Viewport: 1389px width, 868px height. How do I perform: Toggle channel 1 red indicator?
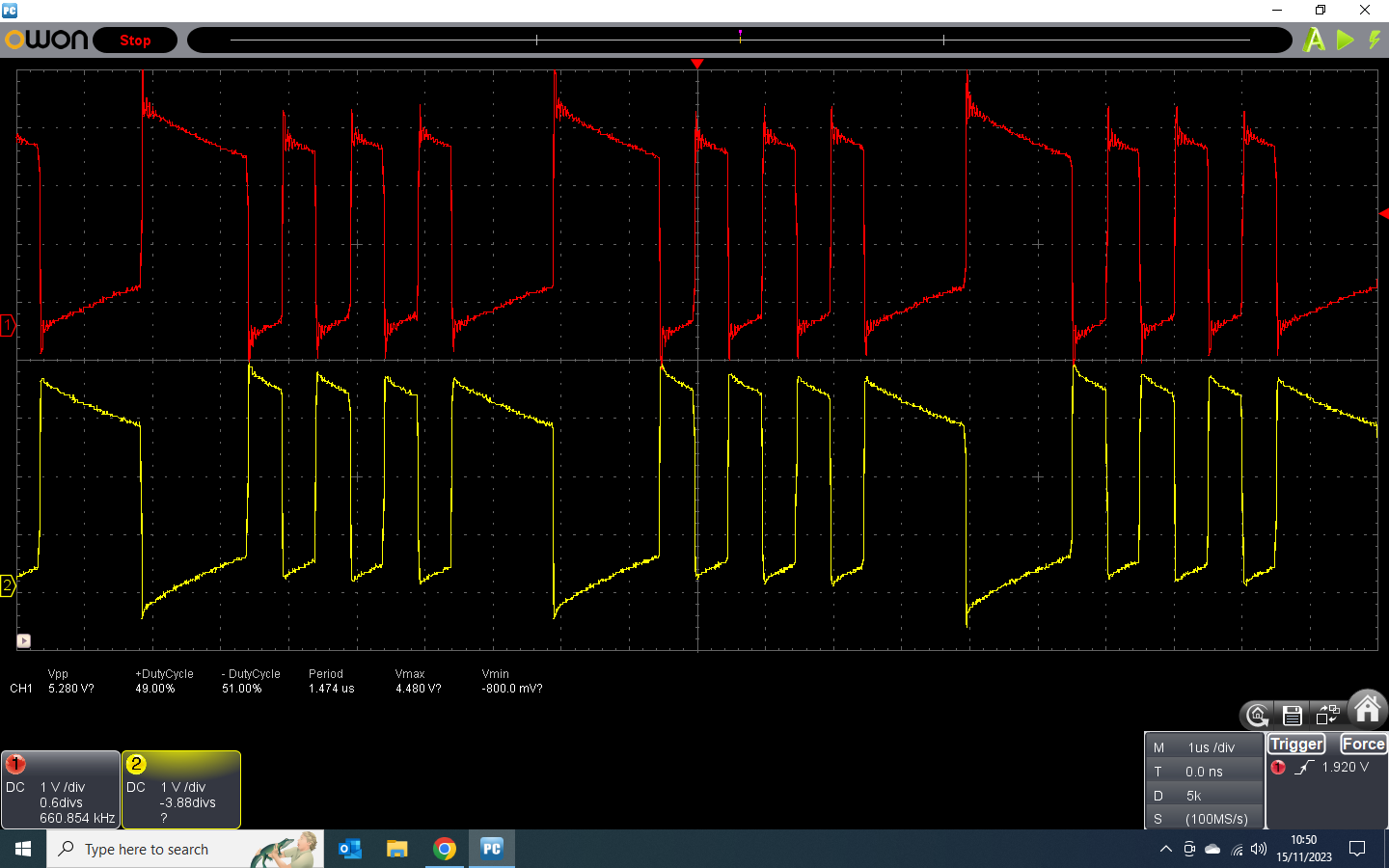pyautogui.click(x=15, y=765)
